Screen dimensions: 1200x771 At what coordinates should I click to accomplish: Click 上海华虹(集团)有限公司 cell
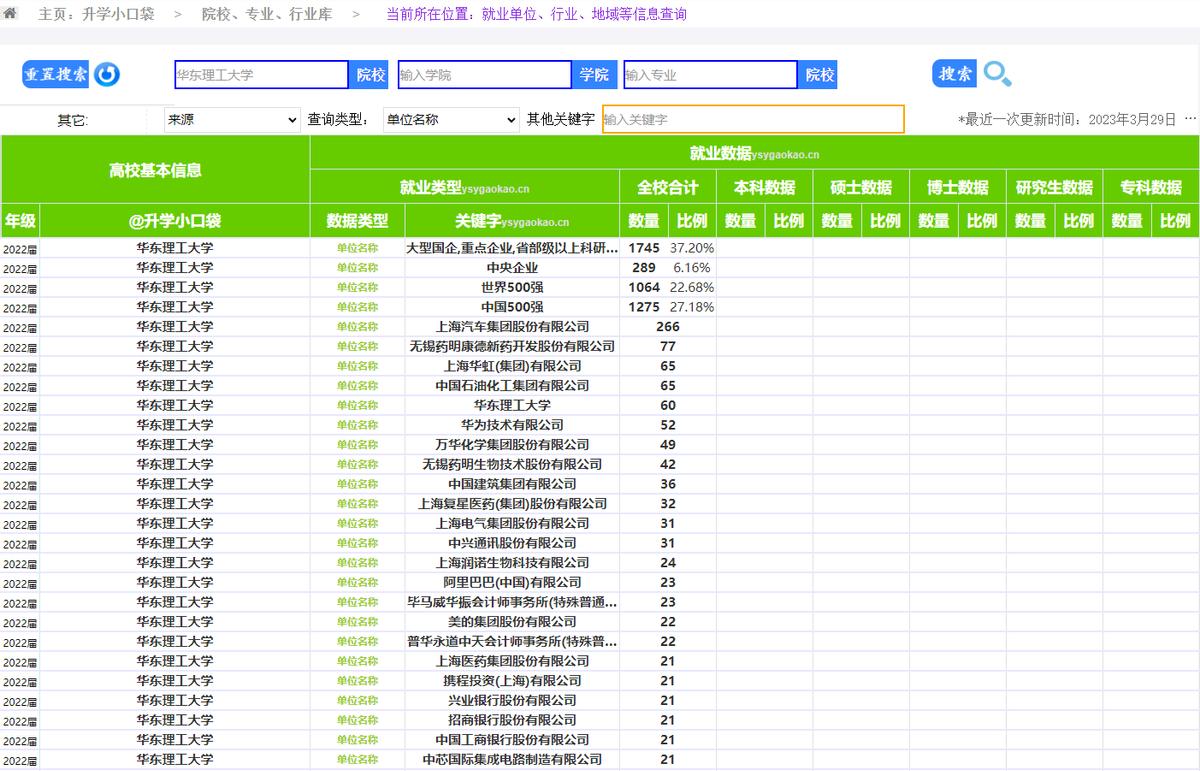512,366
